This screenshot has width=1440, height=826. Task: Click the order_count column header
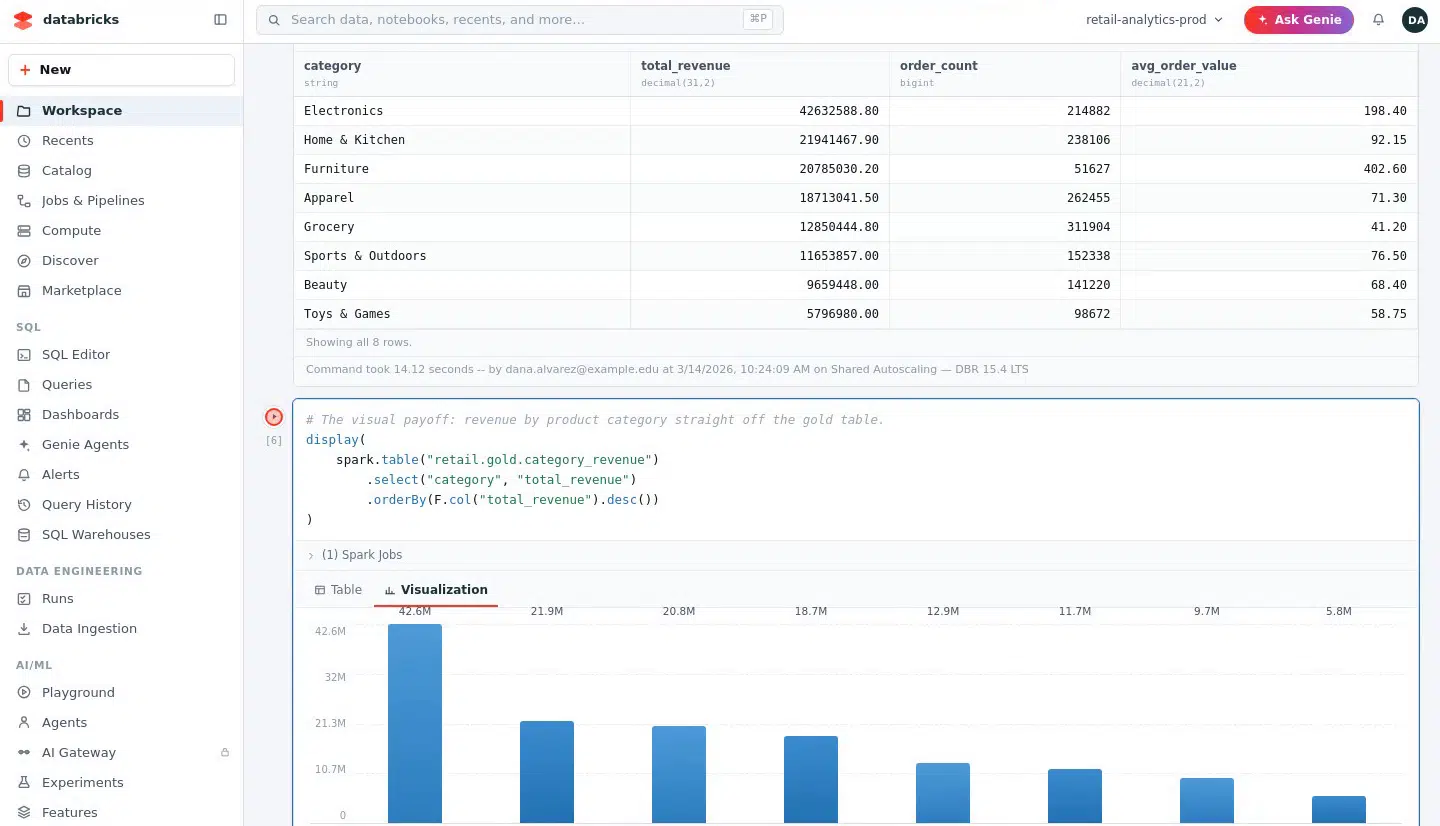pos(1005,73)
